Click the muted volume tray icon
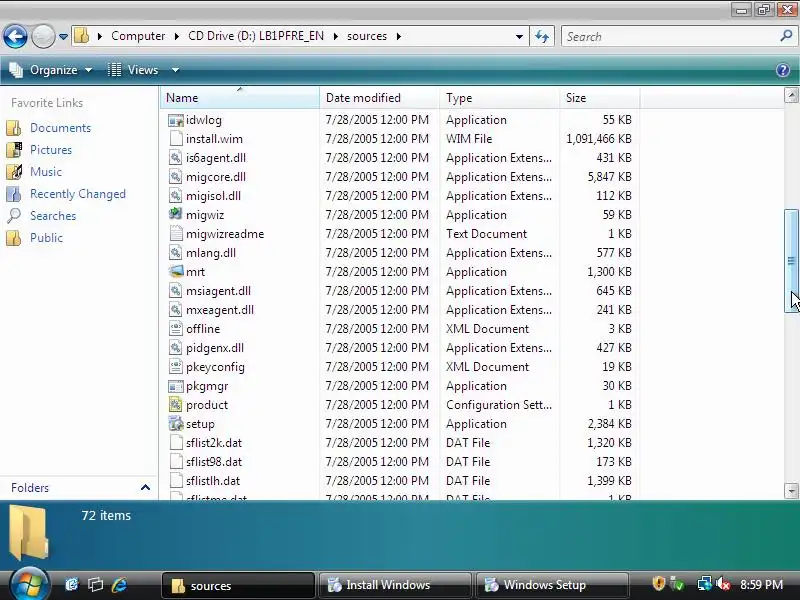Screen dimensions: 800x600 (x=723, y=584)
